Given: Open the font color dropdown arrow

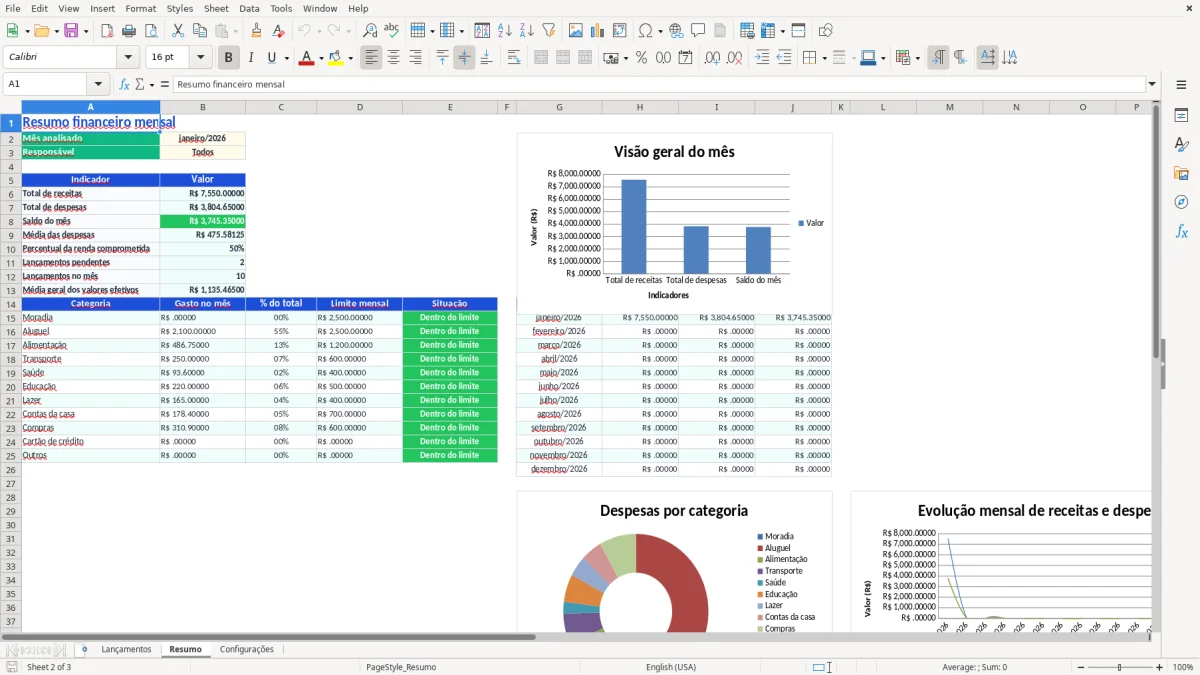Looking at the screenshot, I should click(x=321, y=58).
